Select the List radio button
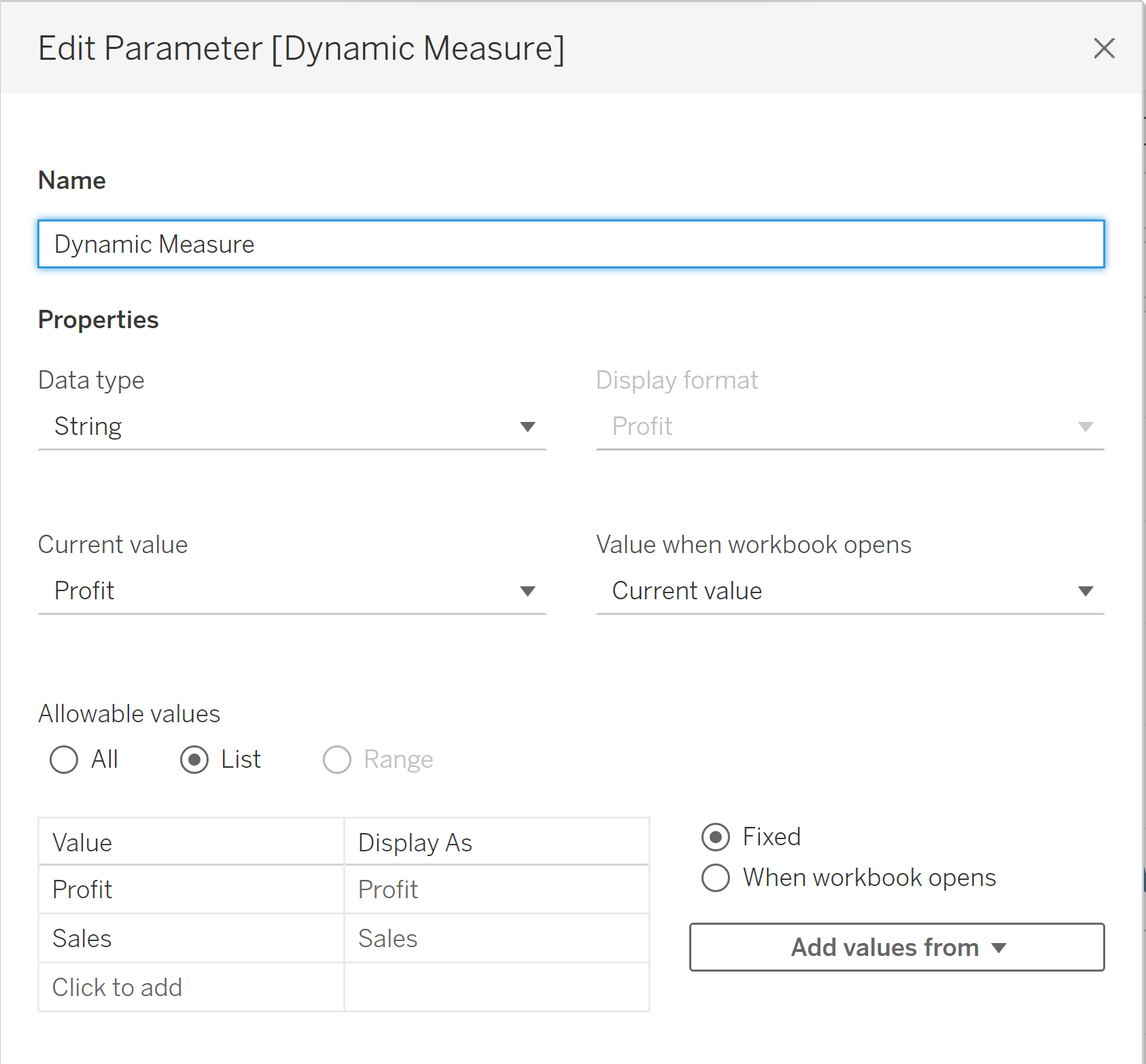This screenshot has height=1064, width=1146. (194, 760)
